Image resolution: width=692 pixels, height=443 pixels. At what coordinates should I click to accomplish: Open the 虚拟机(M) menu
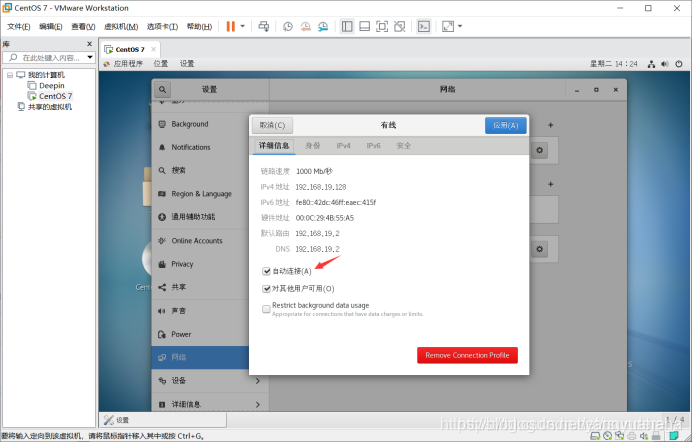pos(121,27)
